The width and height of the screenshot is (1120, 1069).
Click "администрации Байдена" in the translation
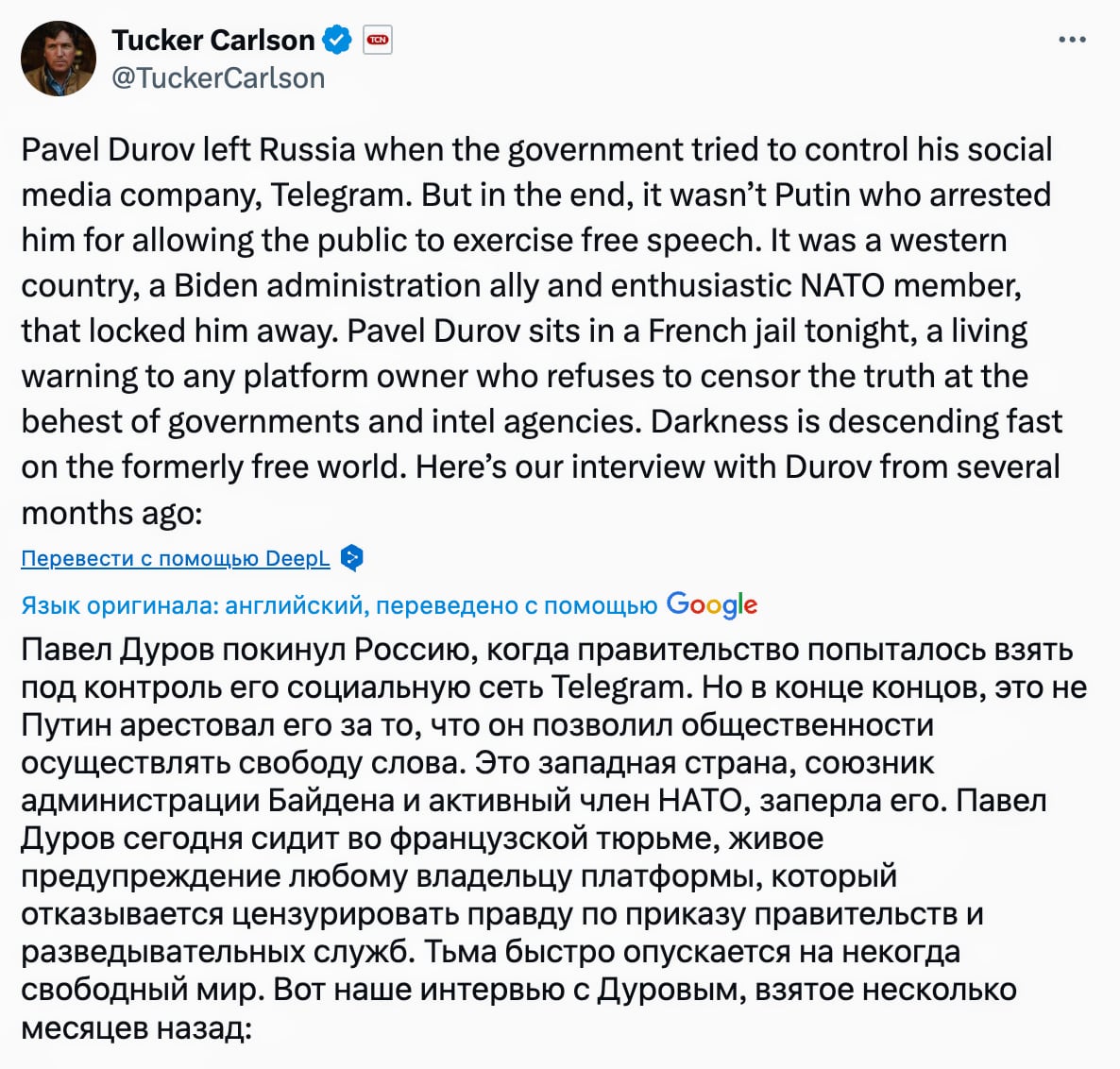pyautogui.click(x=208, y=801)
